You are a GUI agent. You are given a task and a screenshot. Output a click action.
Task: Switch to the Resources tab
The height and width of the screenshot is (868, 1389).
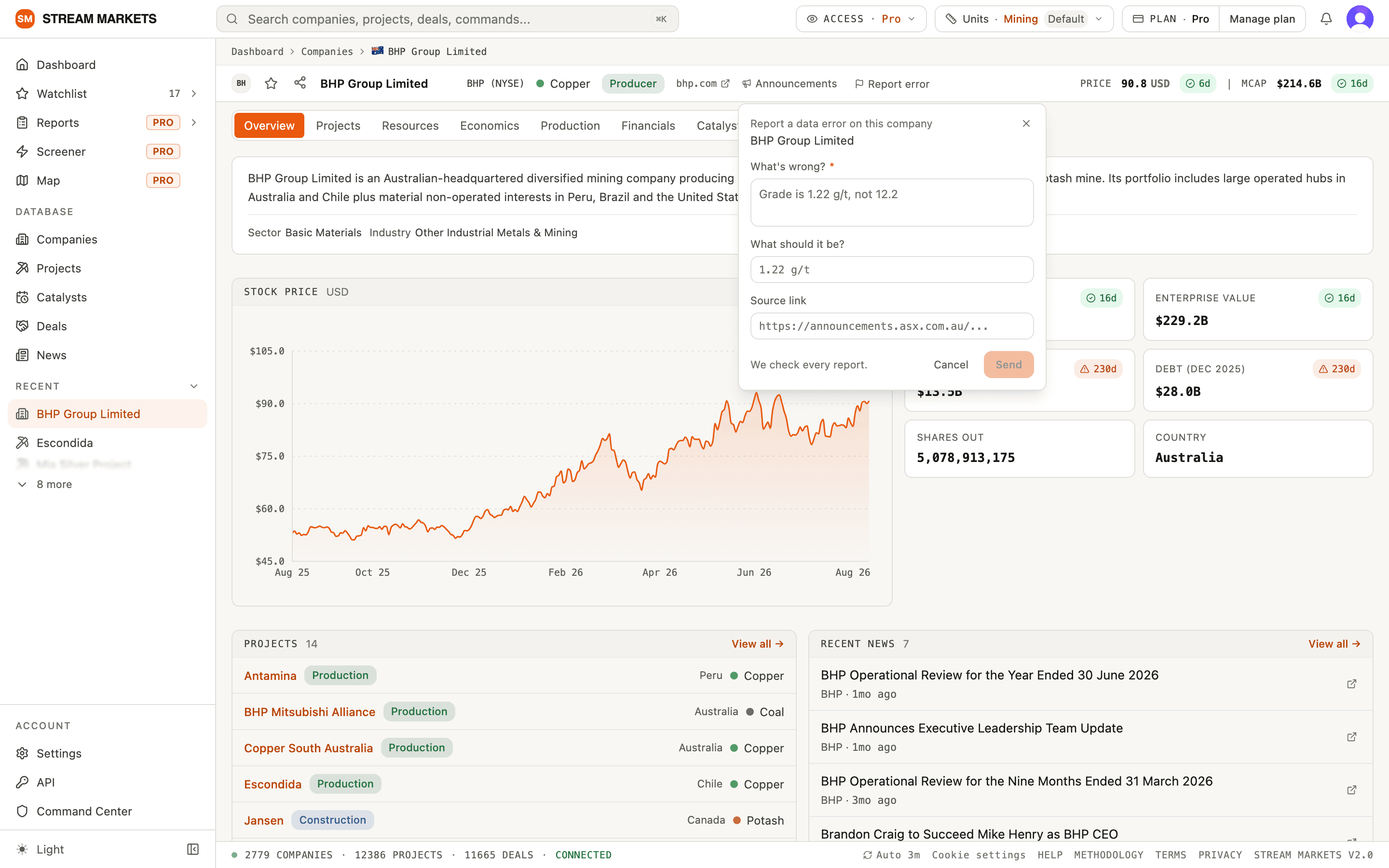410,126
